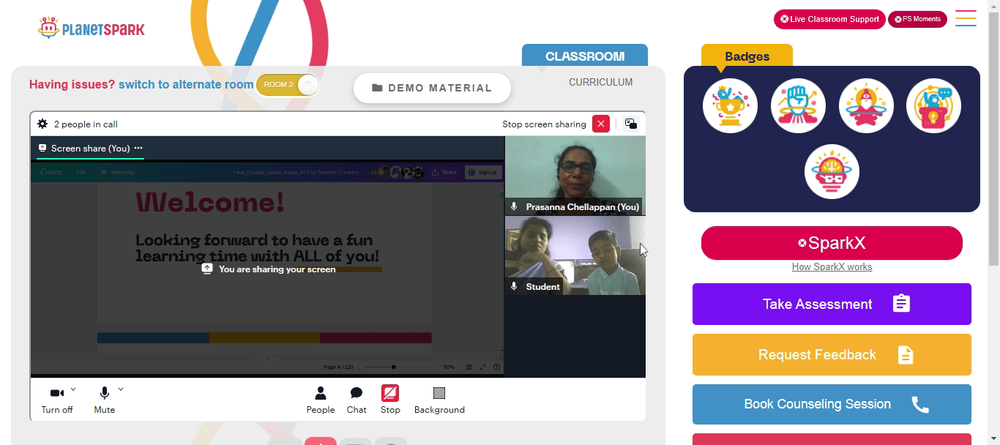Select Prasanna Chellappan video tile

pos(575,175)
